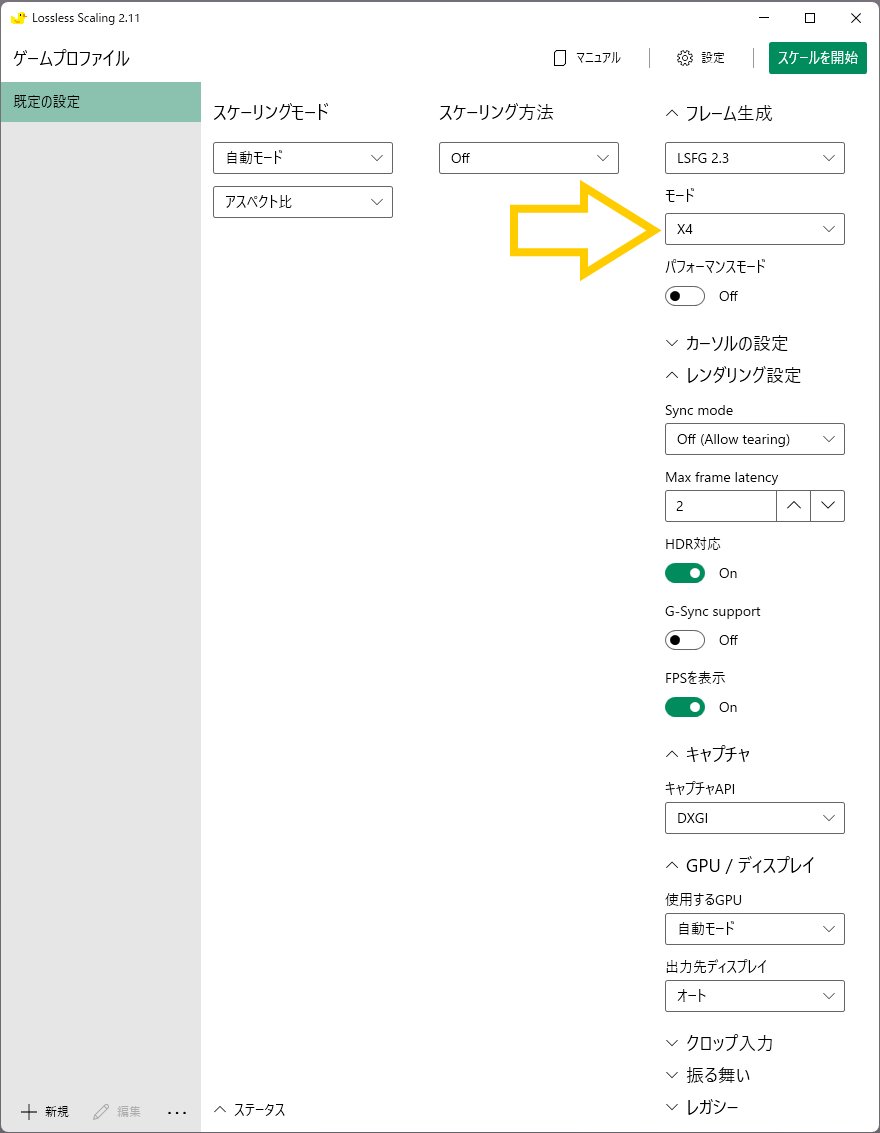Enable the G-Sync support switch
Image resolution: width=880 pixels, height=1133 pixels.
click(684, 640)
